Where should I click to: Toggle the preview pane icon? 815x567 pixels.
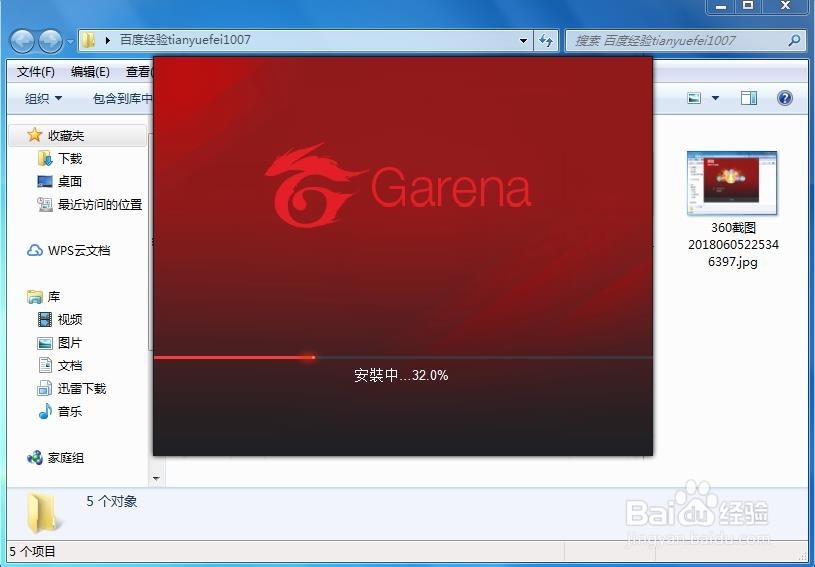748,98
